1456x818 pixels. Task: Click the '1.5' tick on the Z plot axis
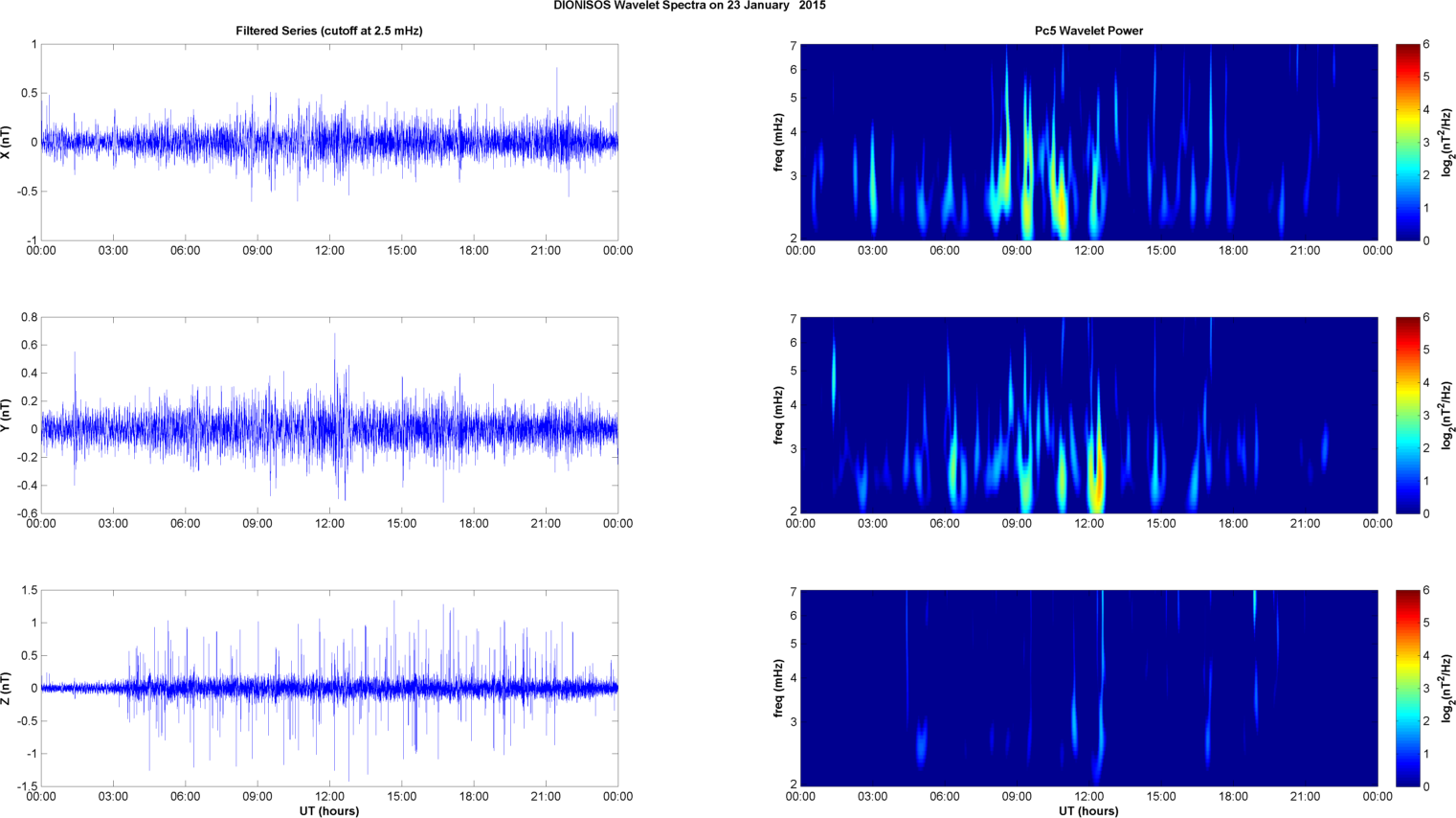(29, 590)
